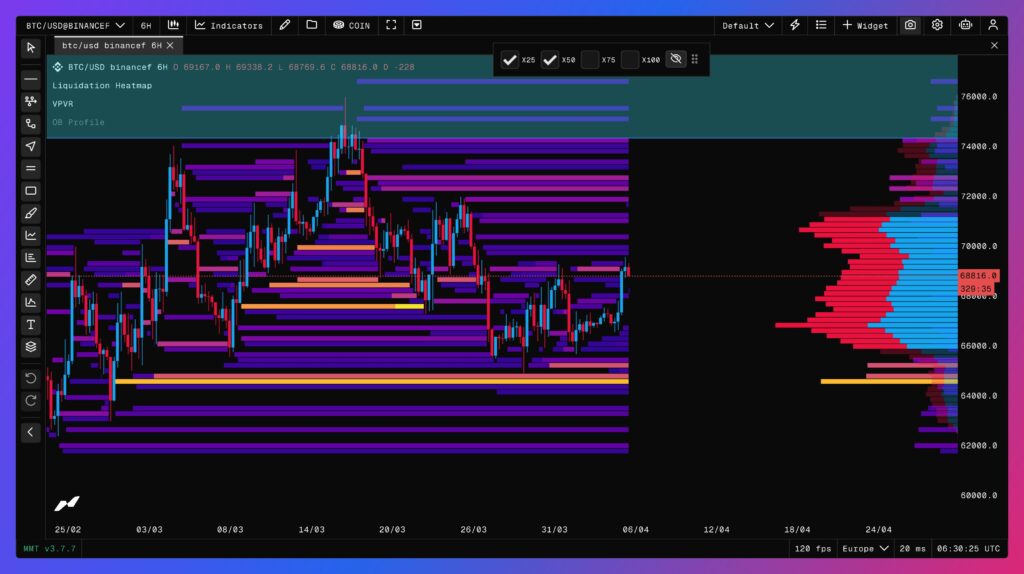Open the Europe server region dropdown
1024x574 pixels.
tap(865, 549)
